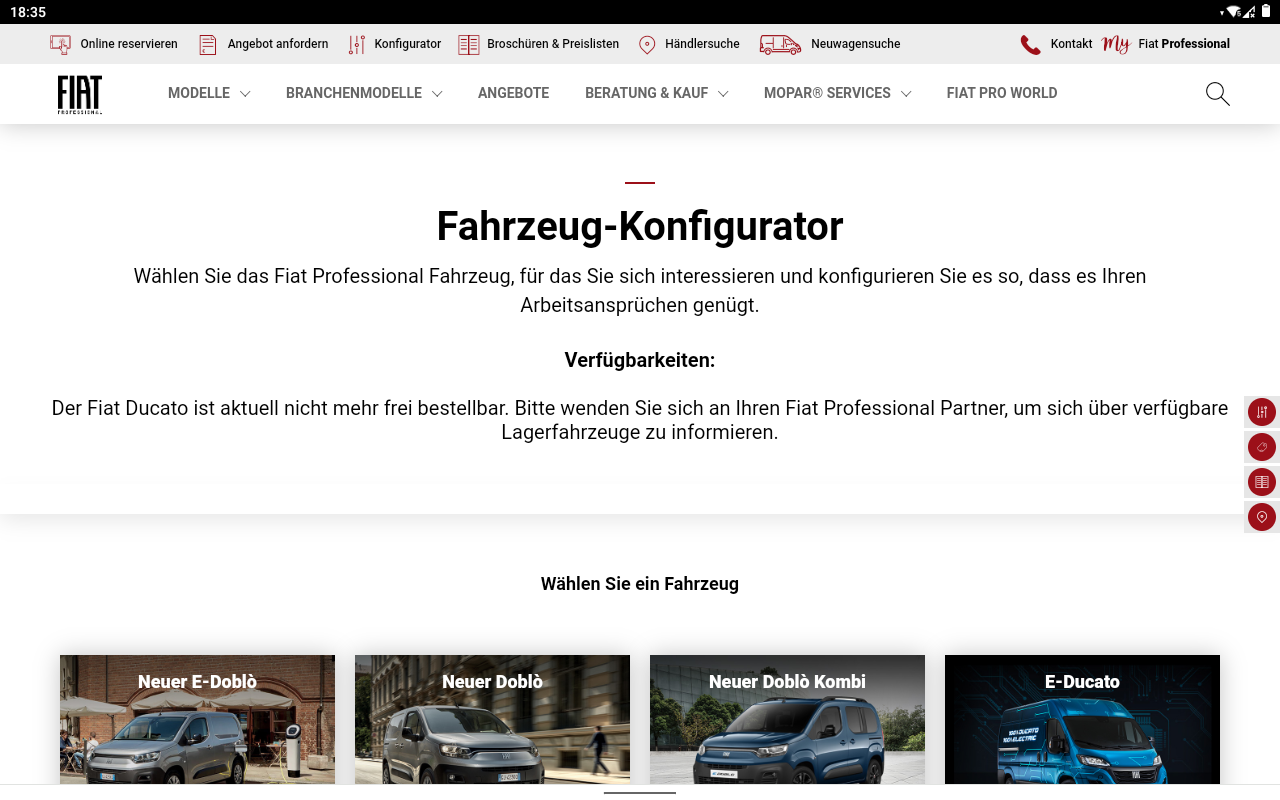Click the Verfügbarkeiten: heading

[640, 360]
